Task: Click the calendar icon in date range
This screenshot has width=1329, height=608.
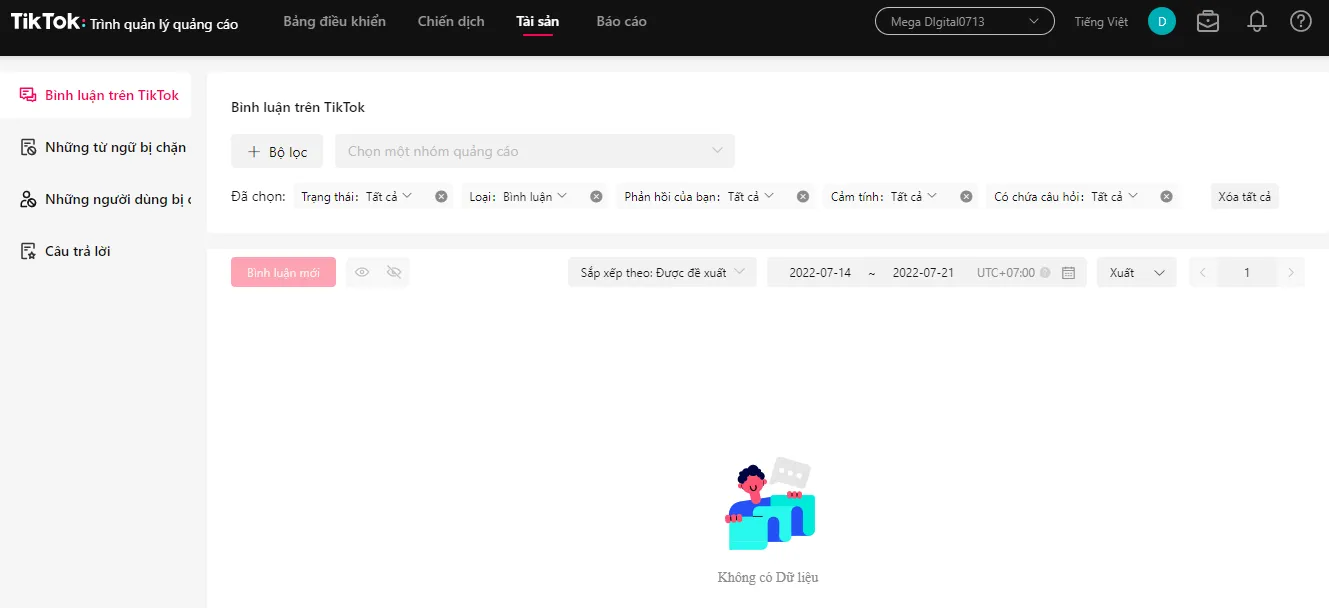Action: click(x=1068, y=273)
